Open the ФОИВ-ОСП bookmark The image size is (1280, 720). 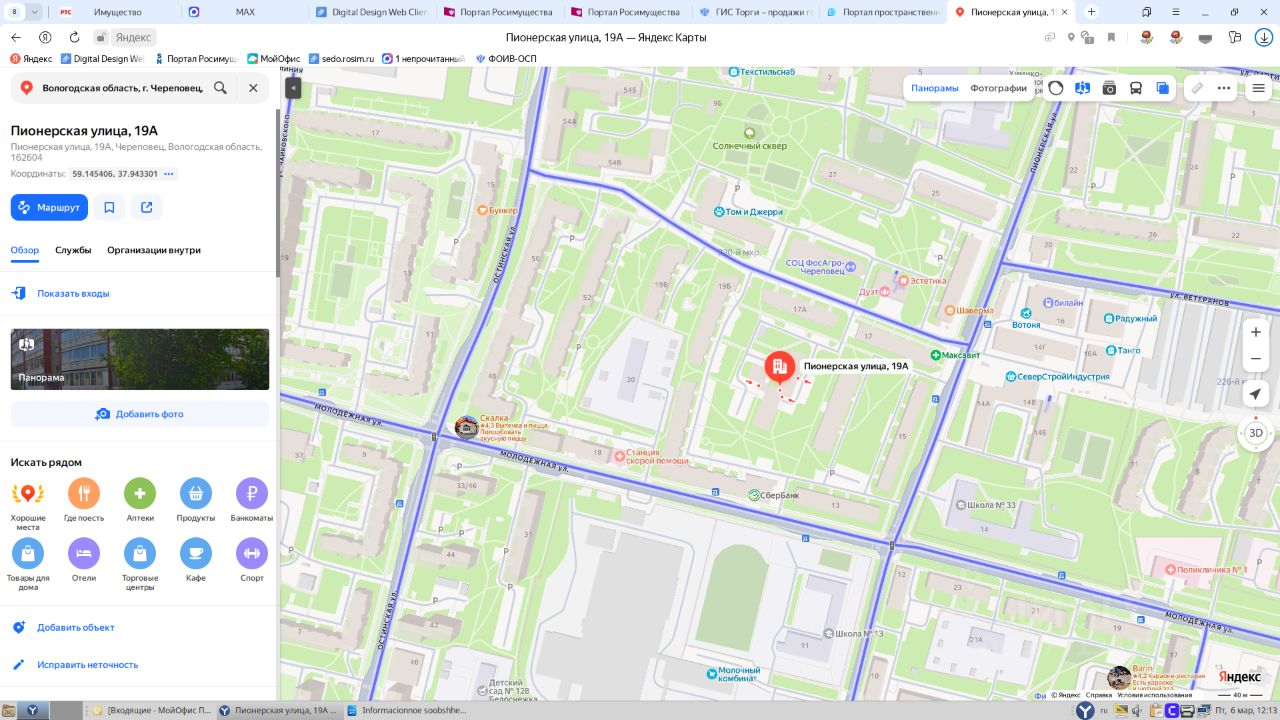click(x=506, y=59)
